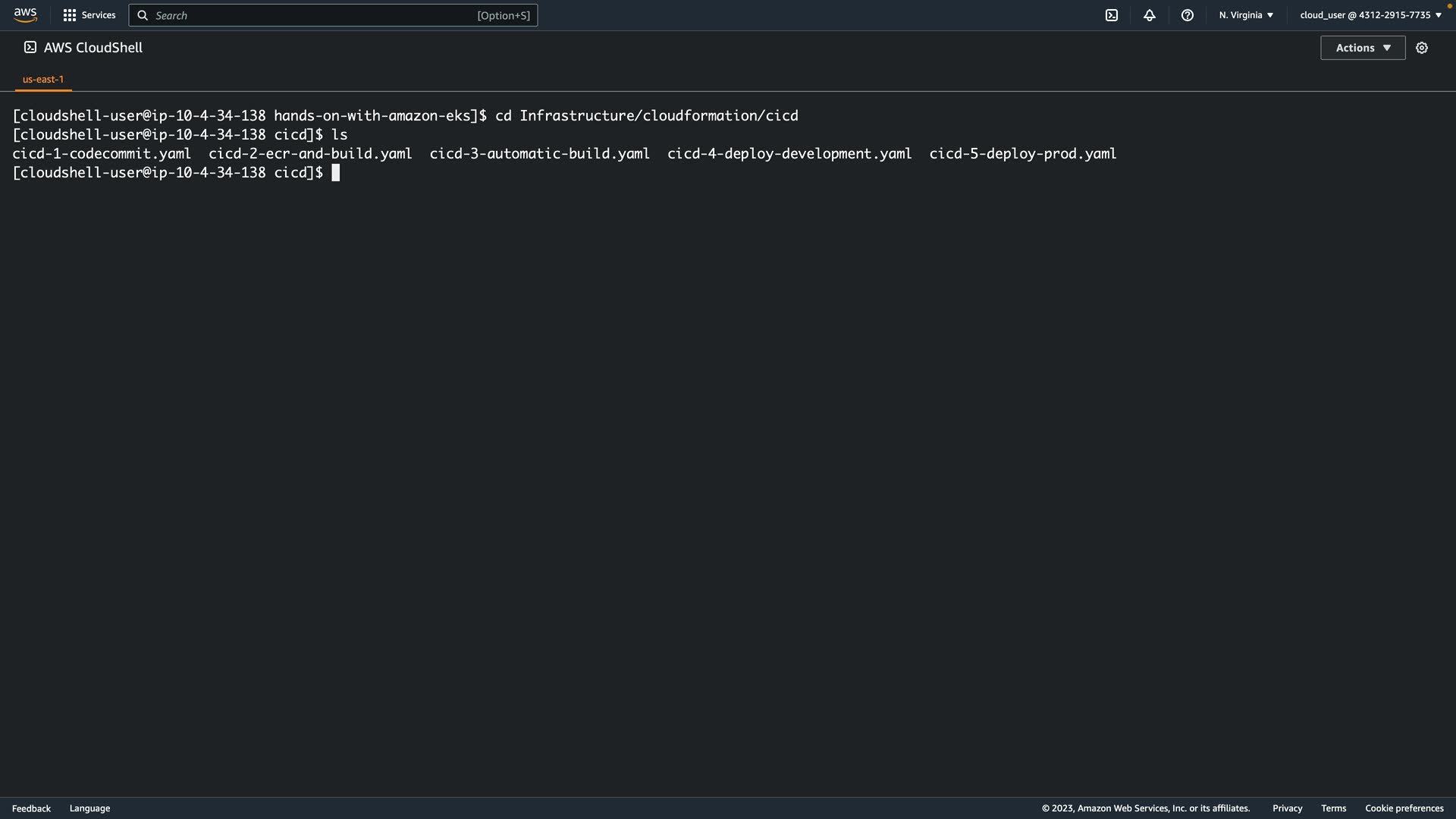Open Cookie preferences in footer
Viewport: 1456px width, 819px height.
pyautogui.click(x=1404, y=808)
